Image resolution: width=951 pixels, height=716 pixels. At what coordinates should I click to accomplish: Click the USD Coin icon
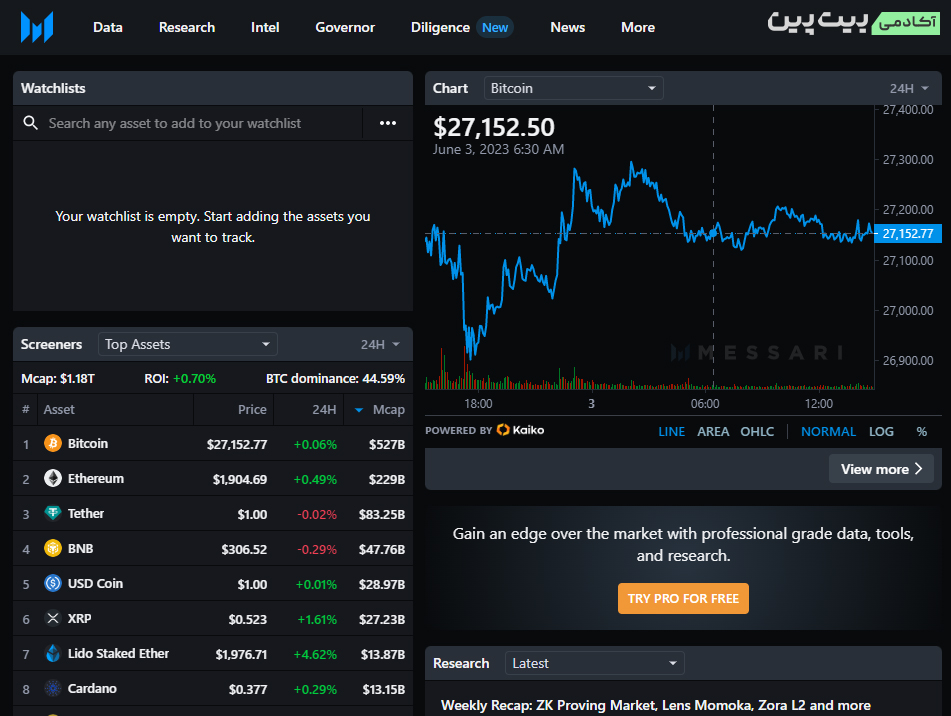(53, 583)
